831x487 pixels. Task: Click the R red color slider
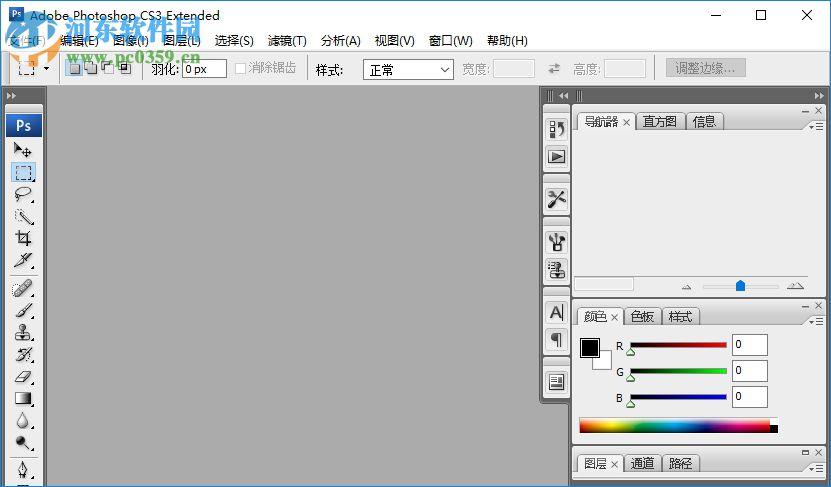point(678,346)
